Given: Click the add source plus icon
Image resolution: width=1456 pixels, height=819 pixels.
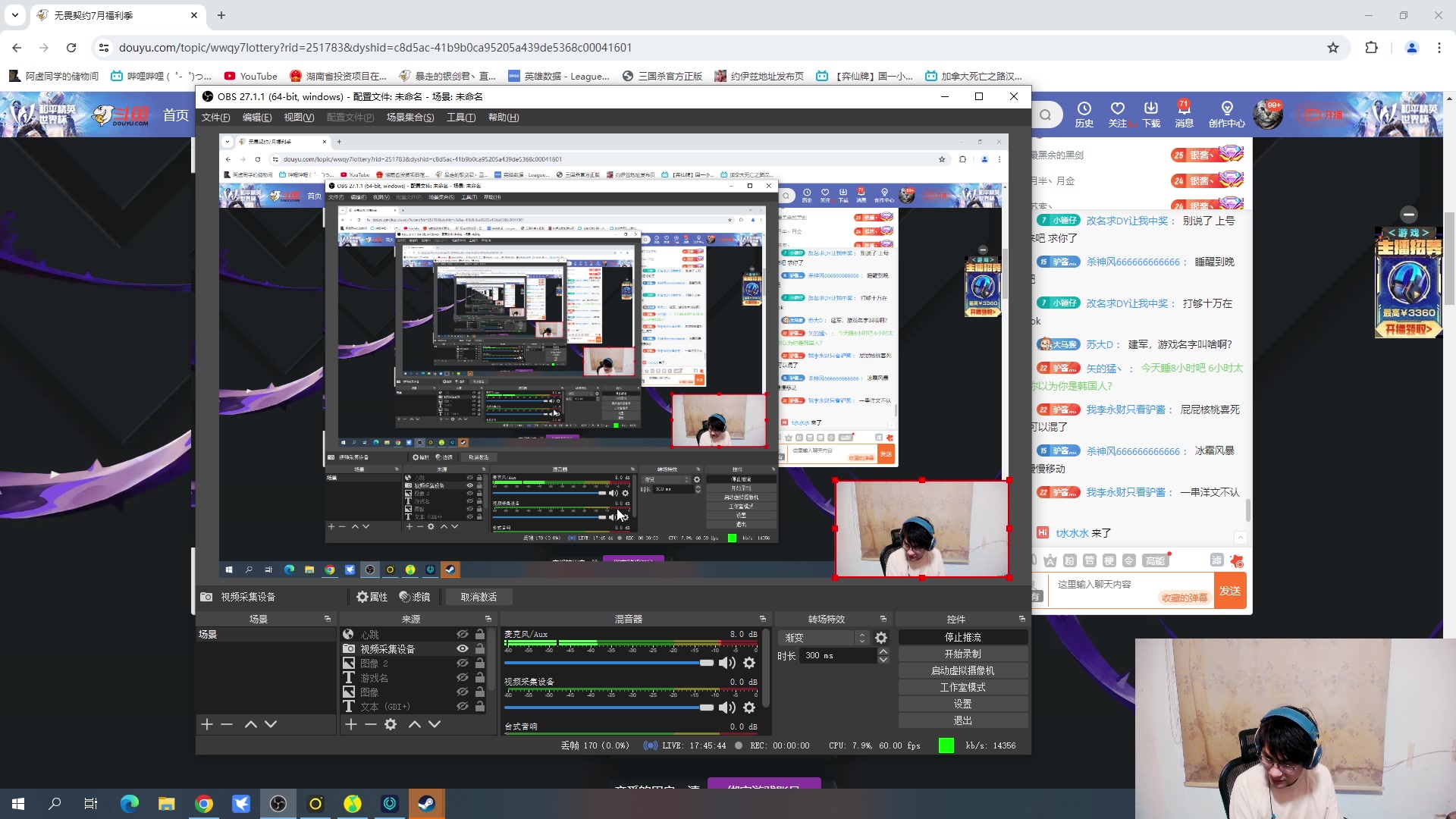Looking at the screenshot, I should (351, 724).
